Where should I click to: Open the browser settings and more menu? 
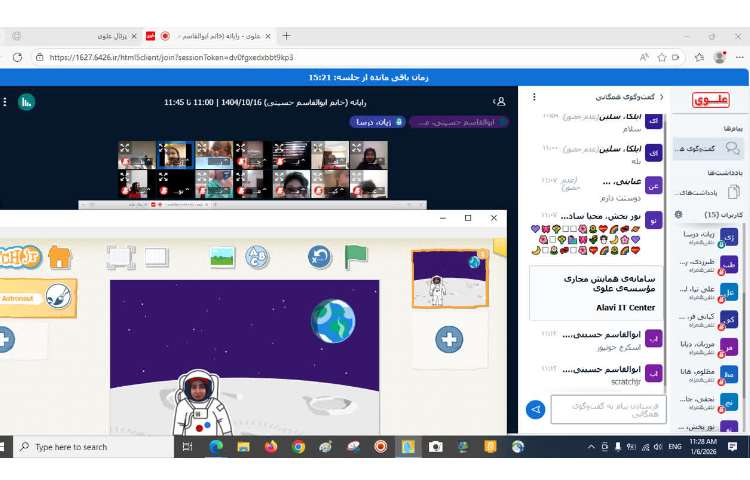[x=739, y=57]
